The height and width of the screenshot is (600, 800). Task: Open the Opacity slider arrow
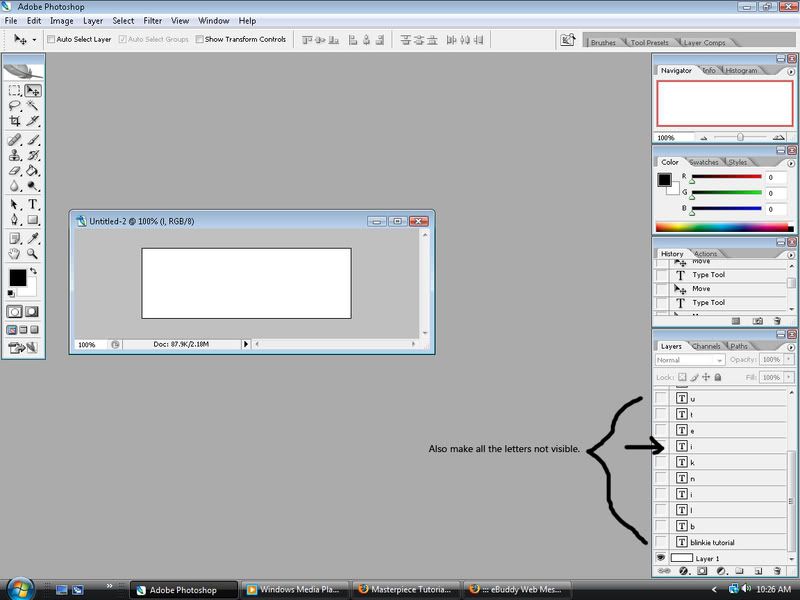point(789,360)
